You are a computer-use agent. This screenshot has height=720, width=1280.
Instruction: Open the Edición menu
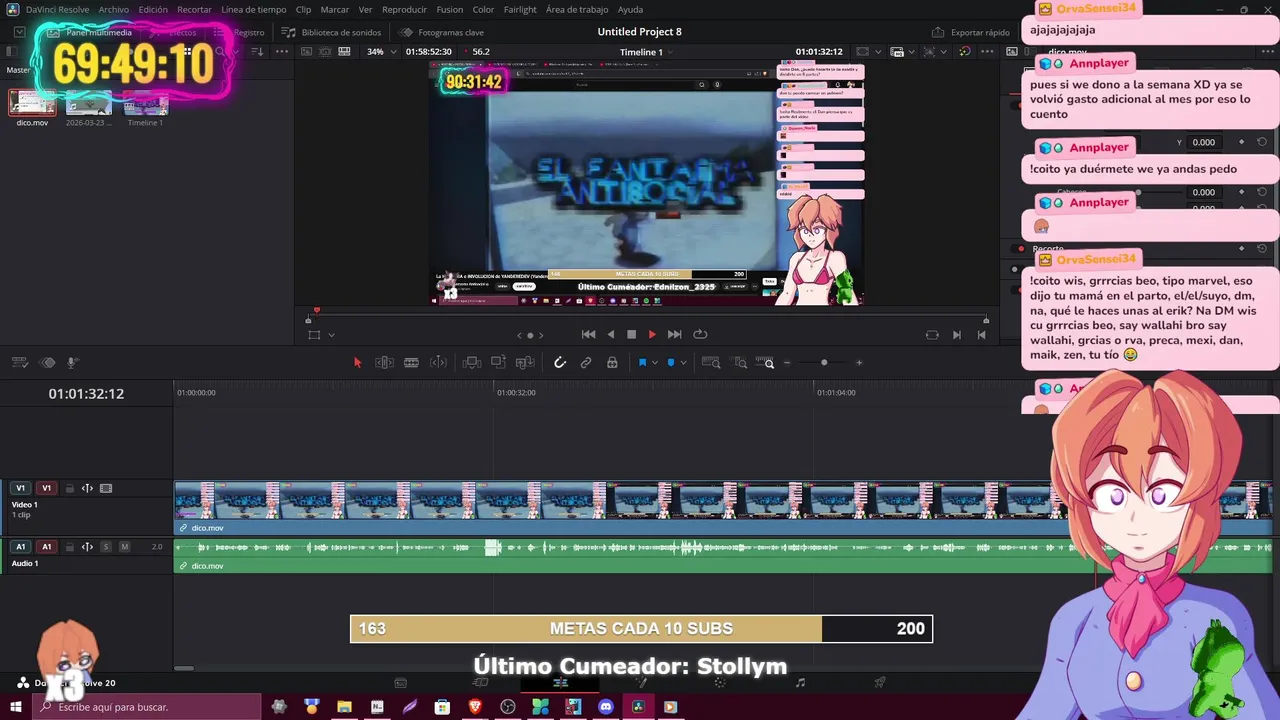(x=153, y=10)
